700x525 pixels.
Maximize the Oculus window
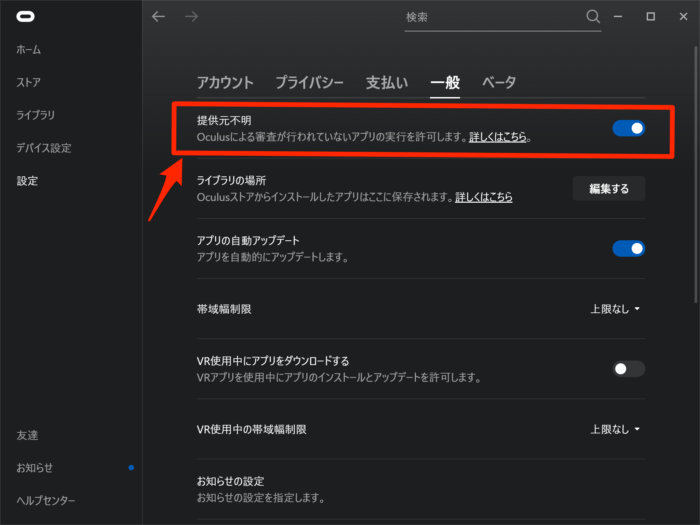click(x=651, y=17)
